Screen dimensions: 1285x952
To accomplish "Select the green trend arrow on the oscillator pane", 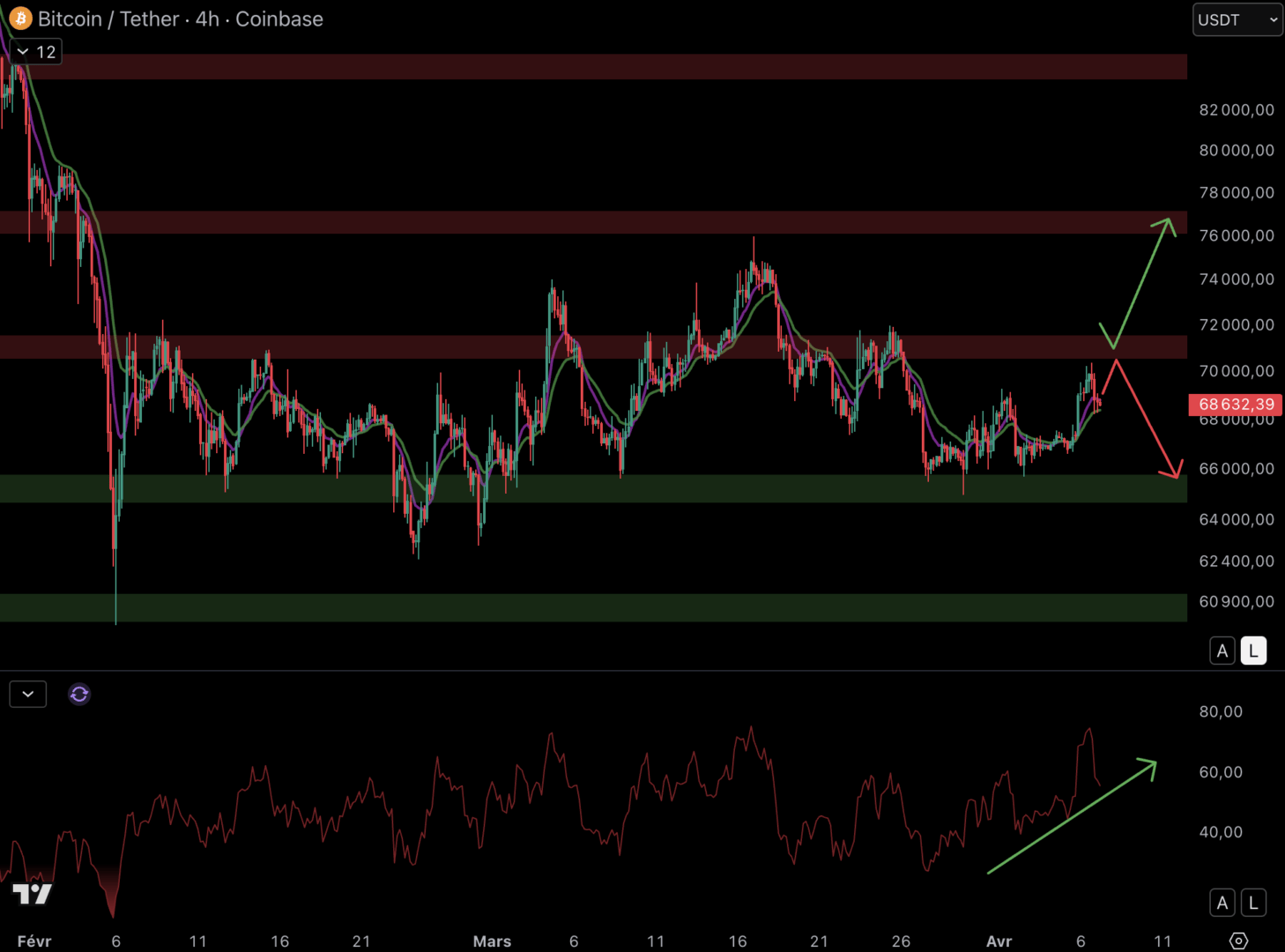I will 1071,817.
